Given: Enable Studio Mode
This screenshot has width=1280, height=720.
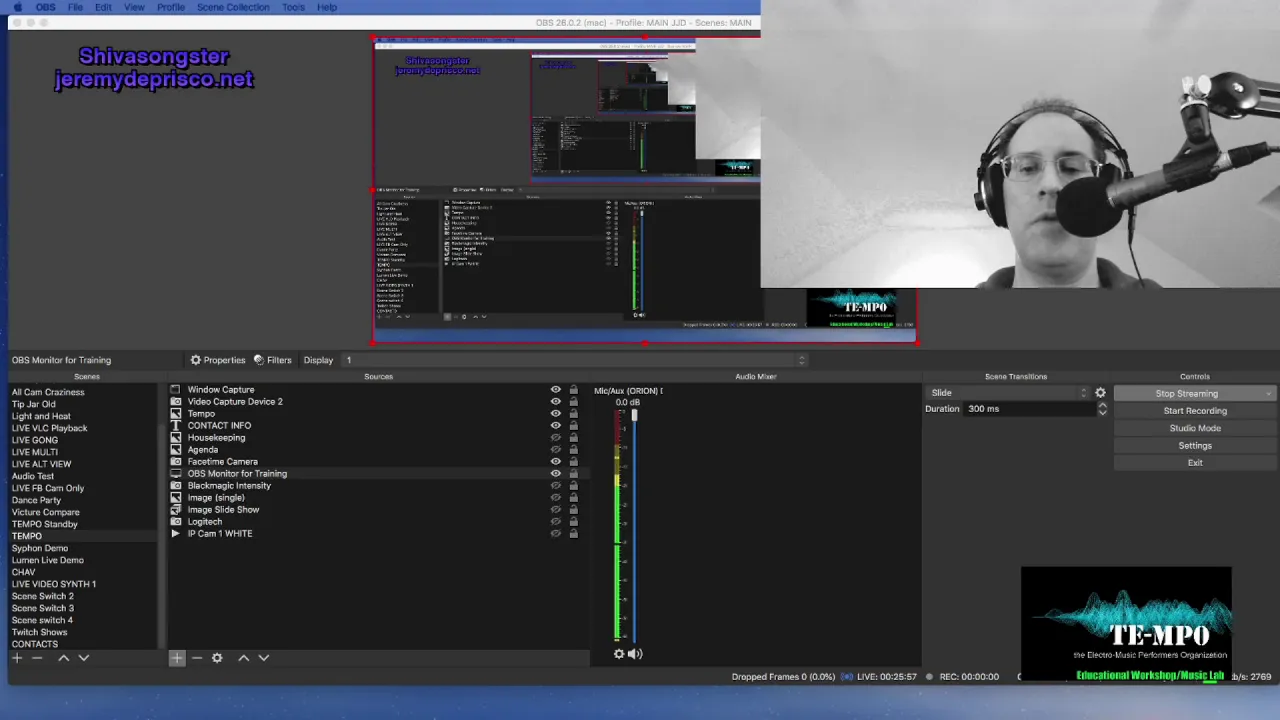Looking at the screenshot, I should [1194, 428].
